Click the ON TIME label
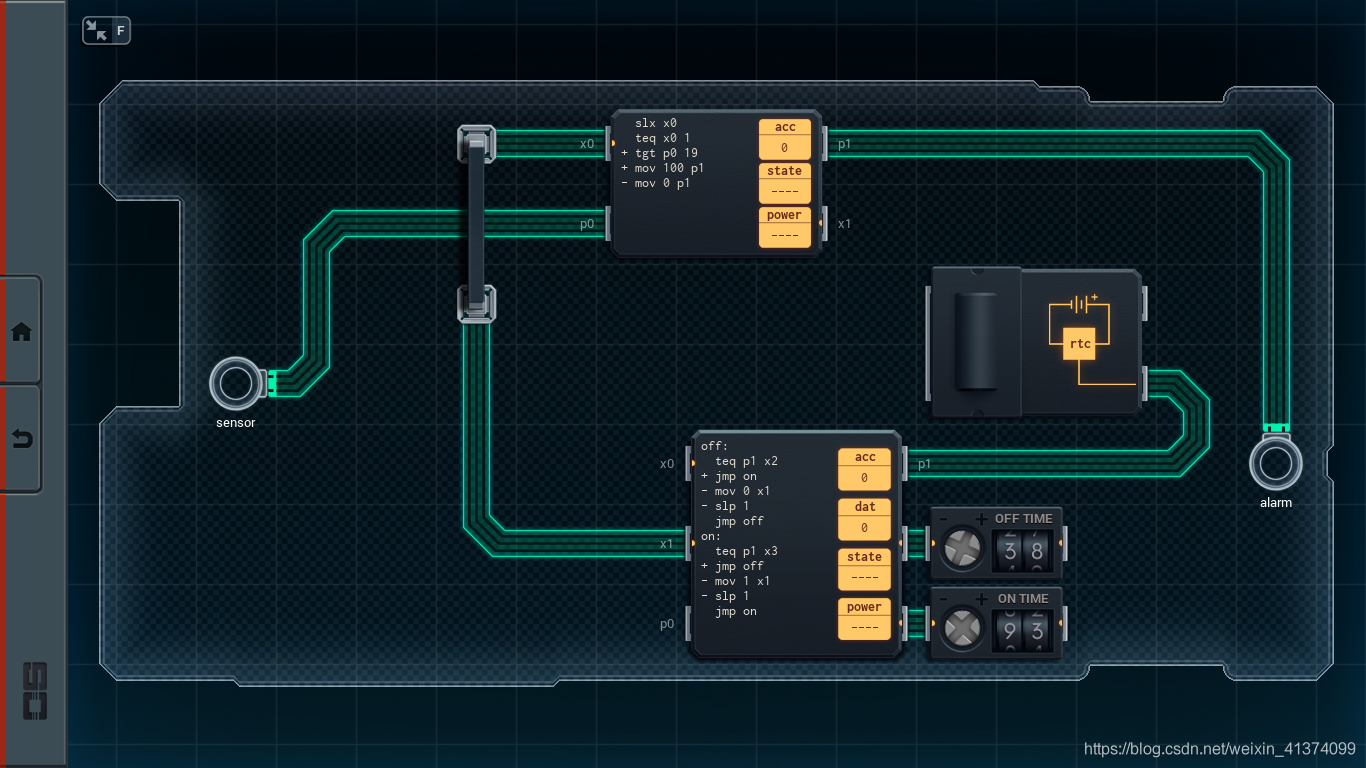The height and width of the screenshot is (768, 1366). tap(1023, 599)
